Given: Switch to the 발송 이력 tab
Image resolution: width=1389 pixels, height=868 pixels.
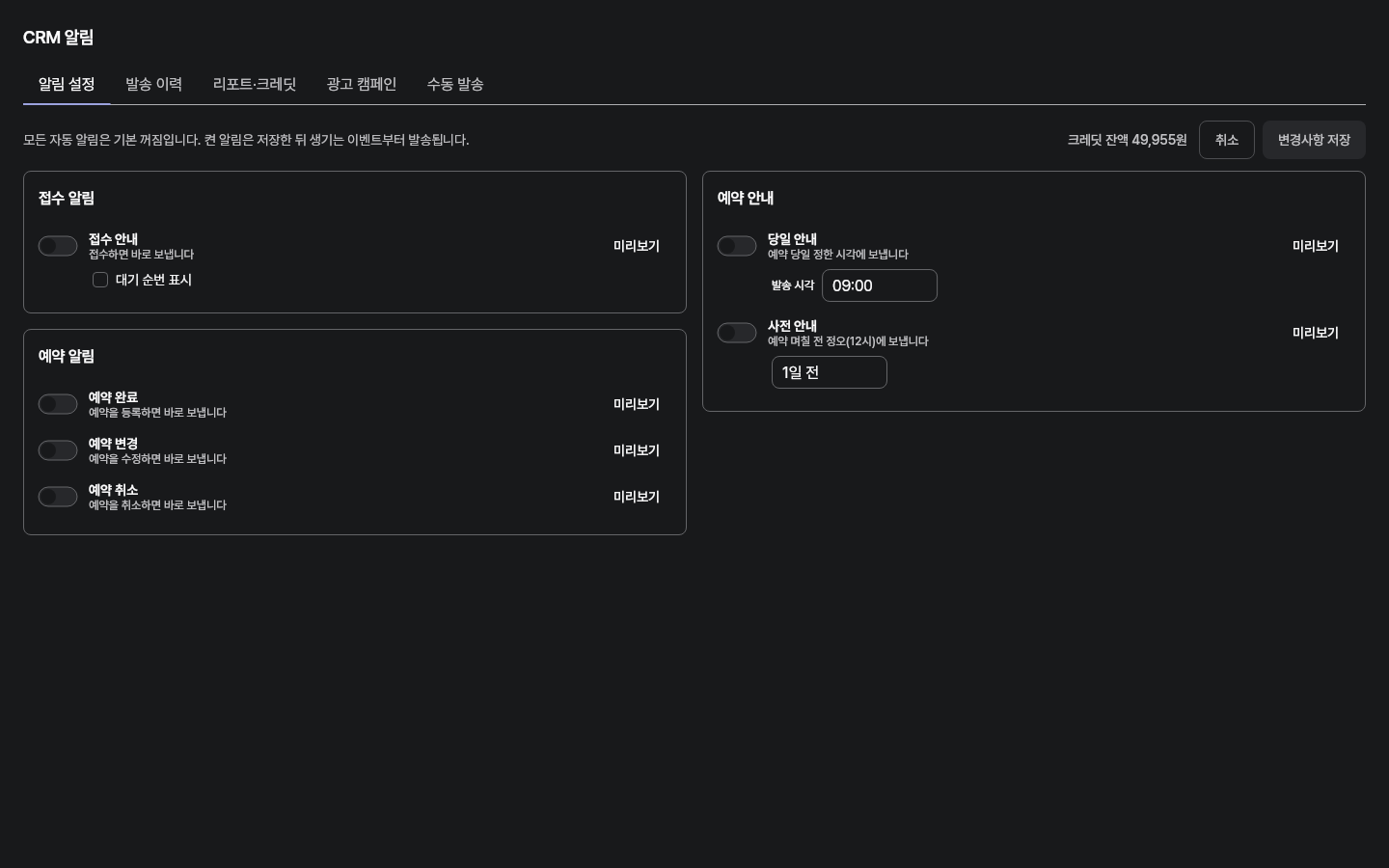Looking at the screenshot, I should (153, 84).
